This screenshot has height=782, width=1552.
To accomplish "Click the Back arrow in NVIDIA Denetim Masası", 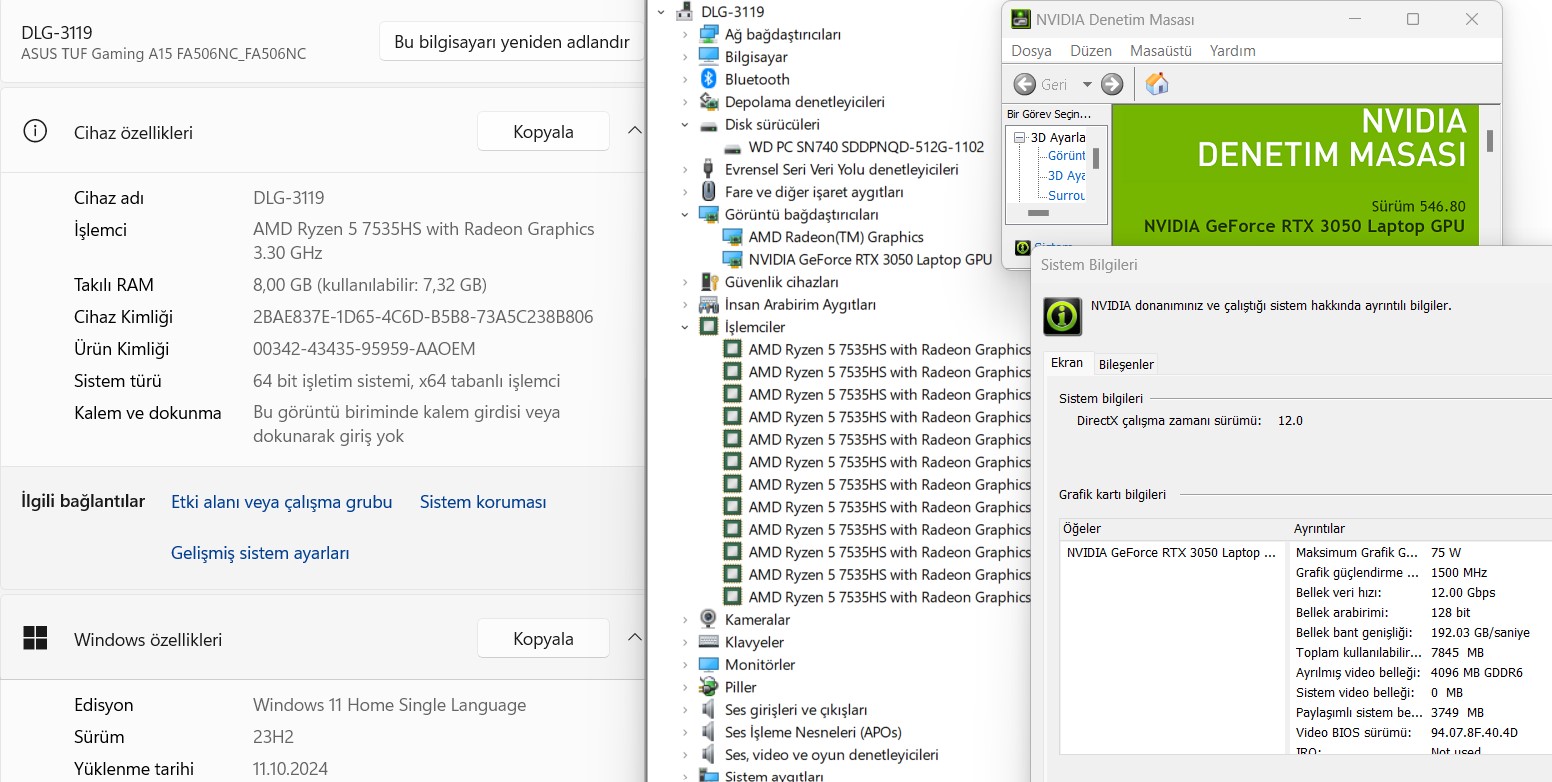I will click(x=1025, y=84).
